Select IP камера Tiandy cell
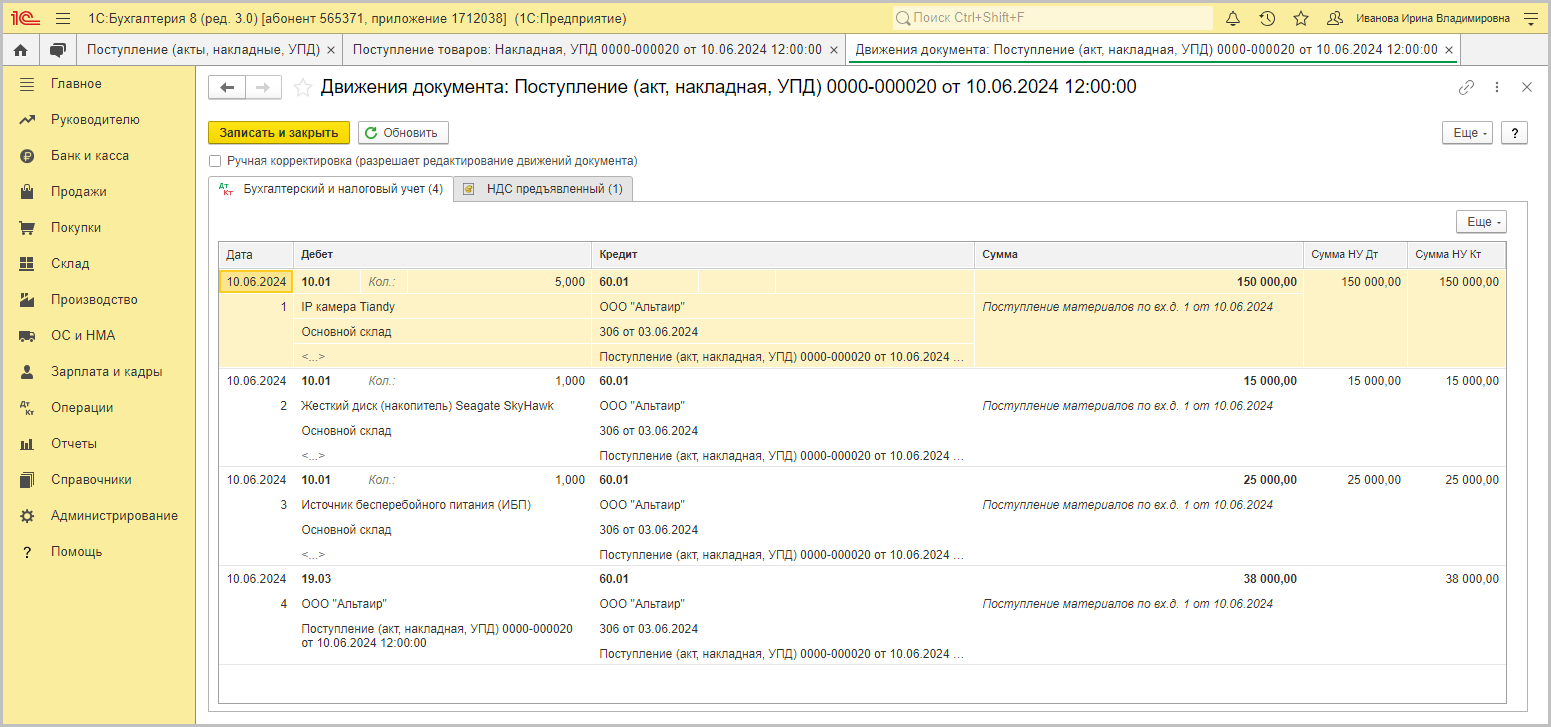Screen dimensions: 1551x727 point(442,307)
